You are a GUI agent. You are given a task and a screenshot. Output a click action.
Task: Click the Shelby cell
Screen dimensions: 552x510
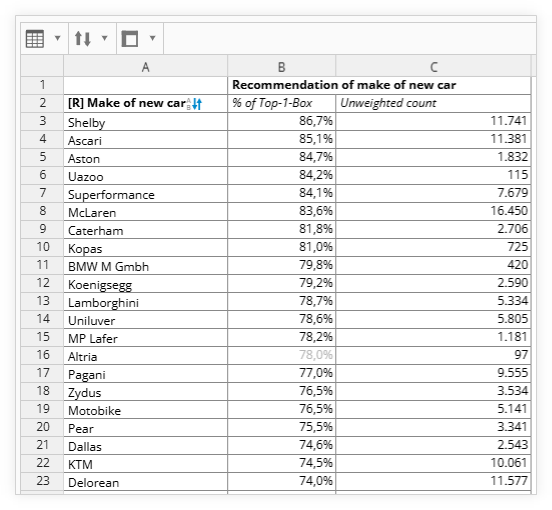(x=145, y=122)
